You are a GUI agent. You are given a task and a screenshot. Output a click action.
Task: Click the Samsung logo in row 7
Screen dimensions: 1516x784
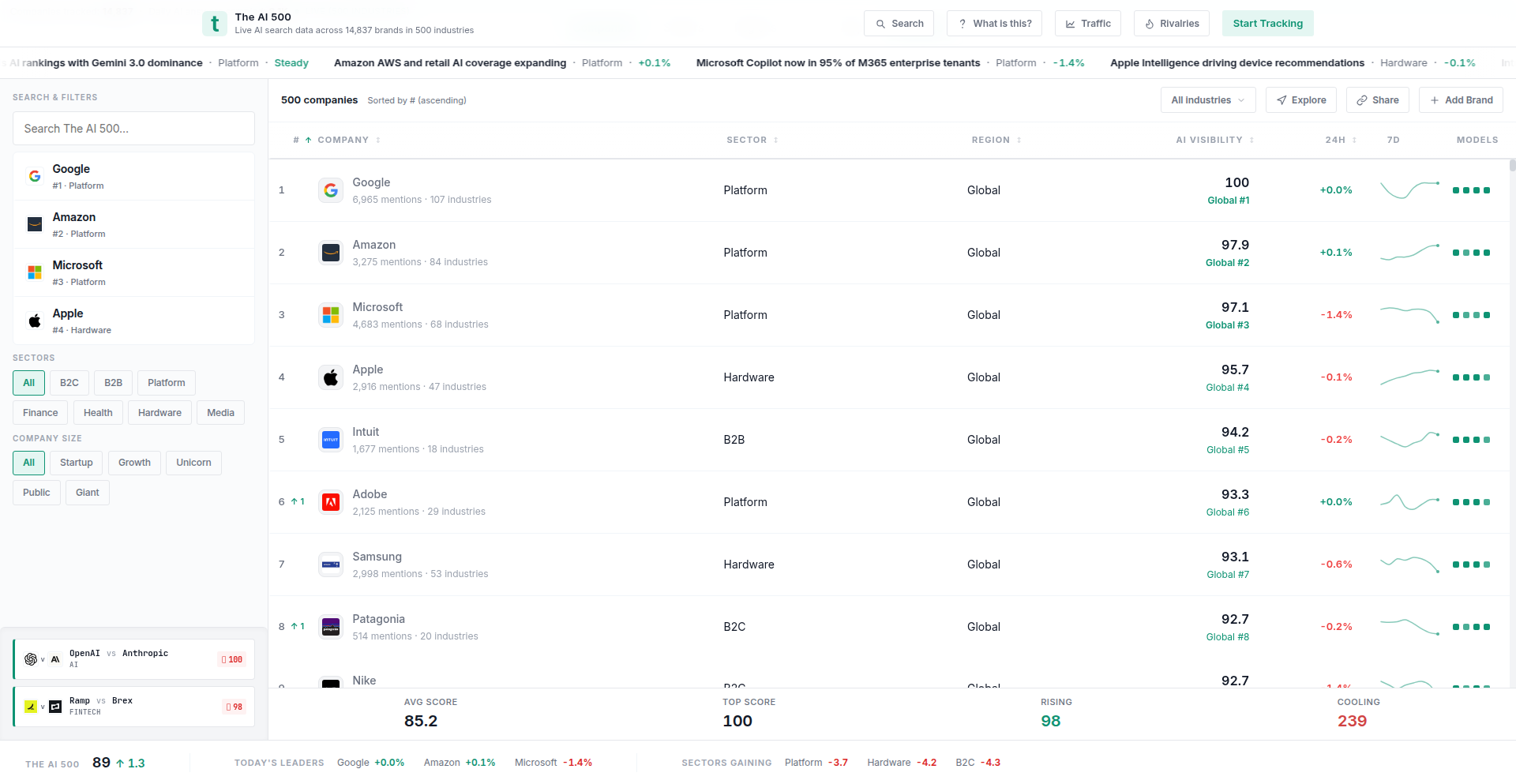click(331, 565)
